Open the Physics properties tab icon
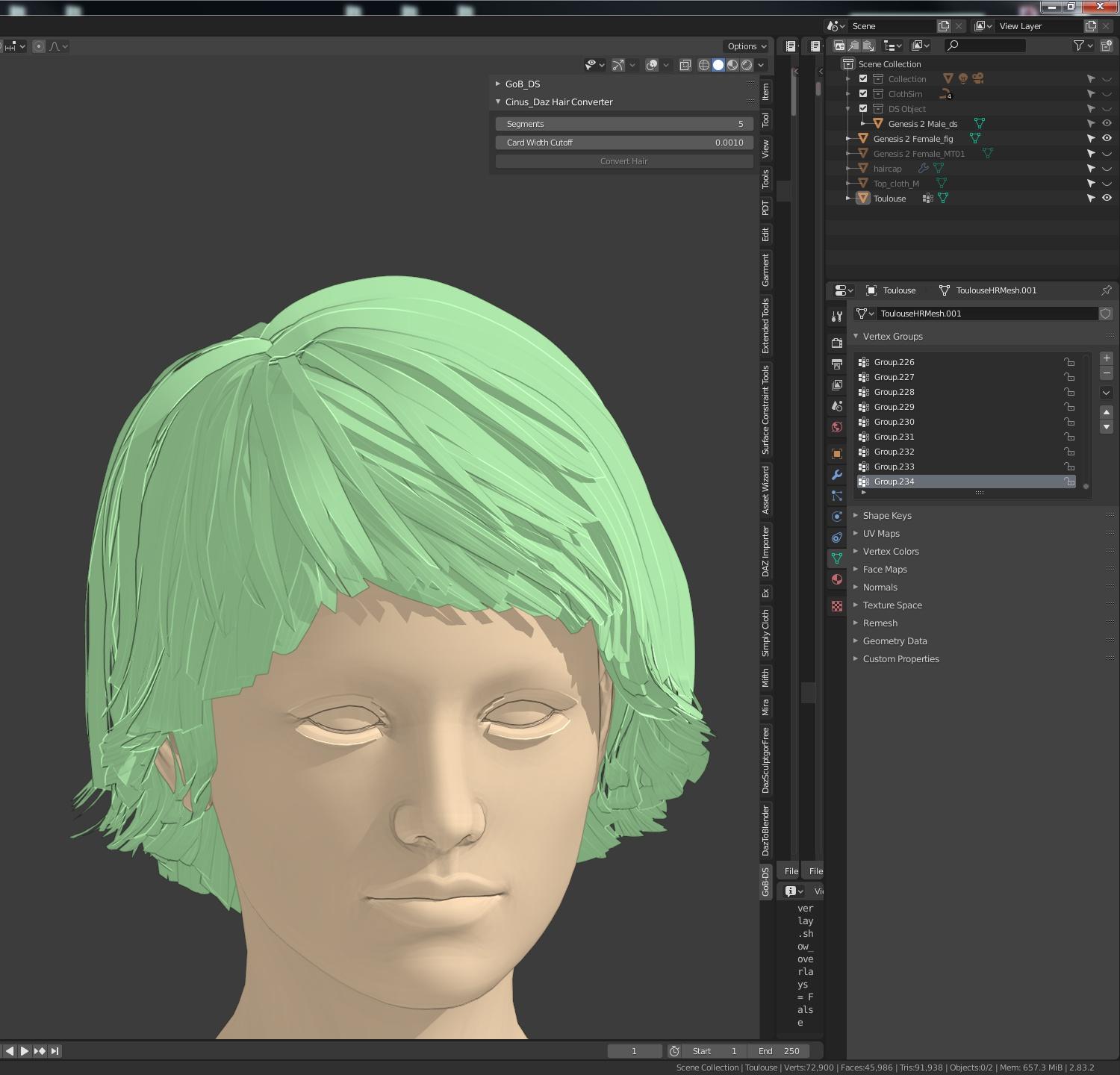 coord(837,517)
